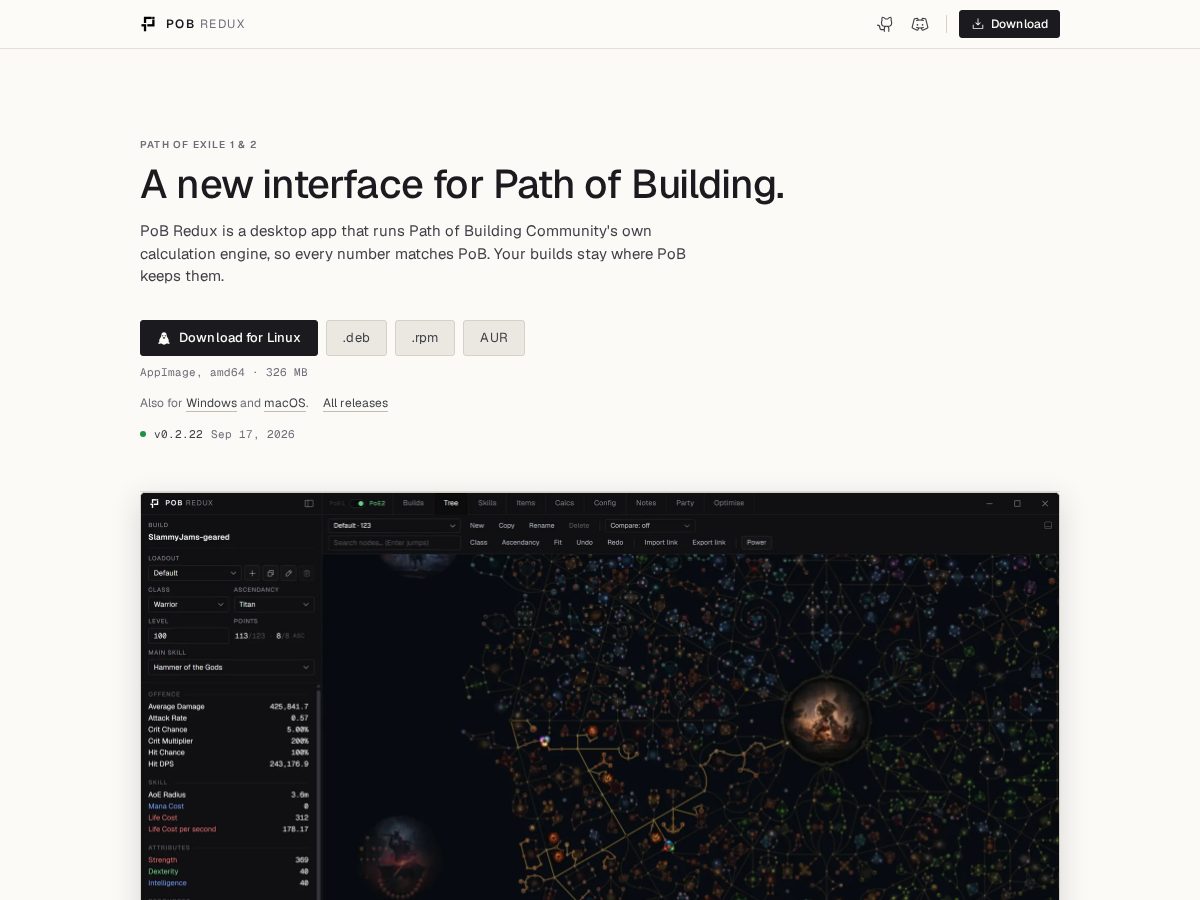This screenshot has width=1200, height=900.
Task: Open the All releases link
Action: click(x=355, y=403)
